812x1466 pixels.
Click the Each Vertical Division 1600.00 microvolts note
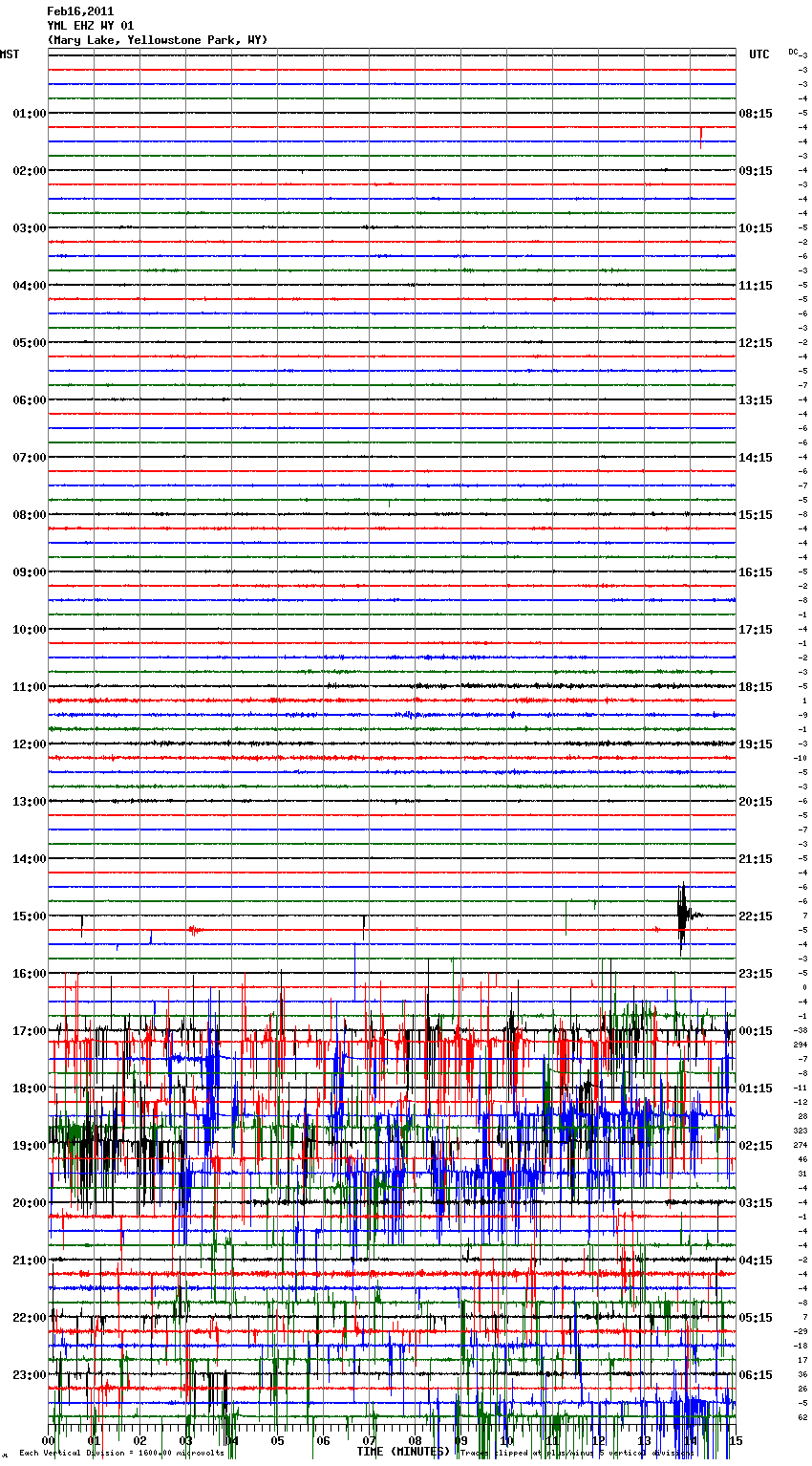pyautogui.click(x=121, y=1453)
